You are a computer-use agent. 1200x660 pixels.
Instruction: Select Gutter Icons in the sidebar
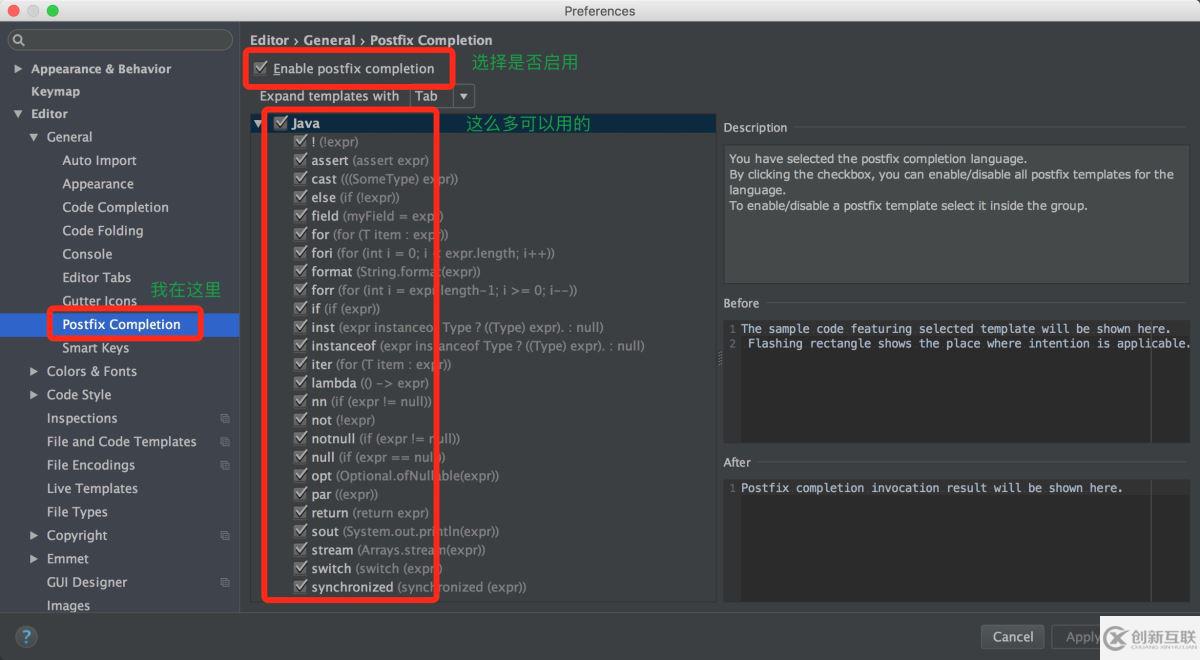(x=99, y=301)
